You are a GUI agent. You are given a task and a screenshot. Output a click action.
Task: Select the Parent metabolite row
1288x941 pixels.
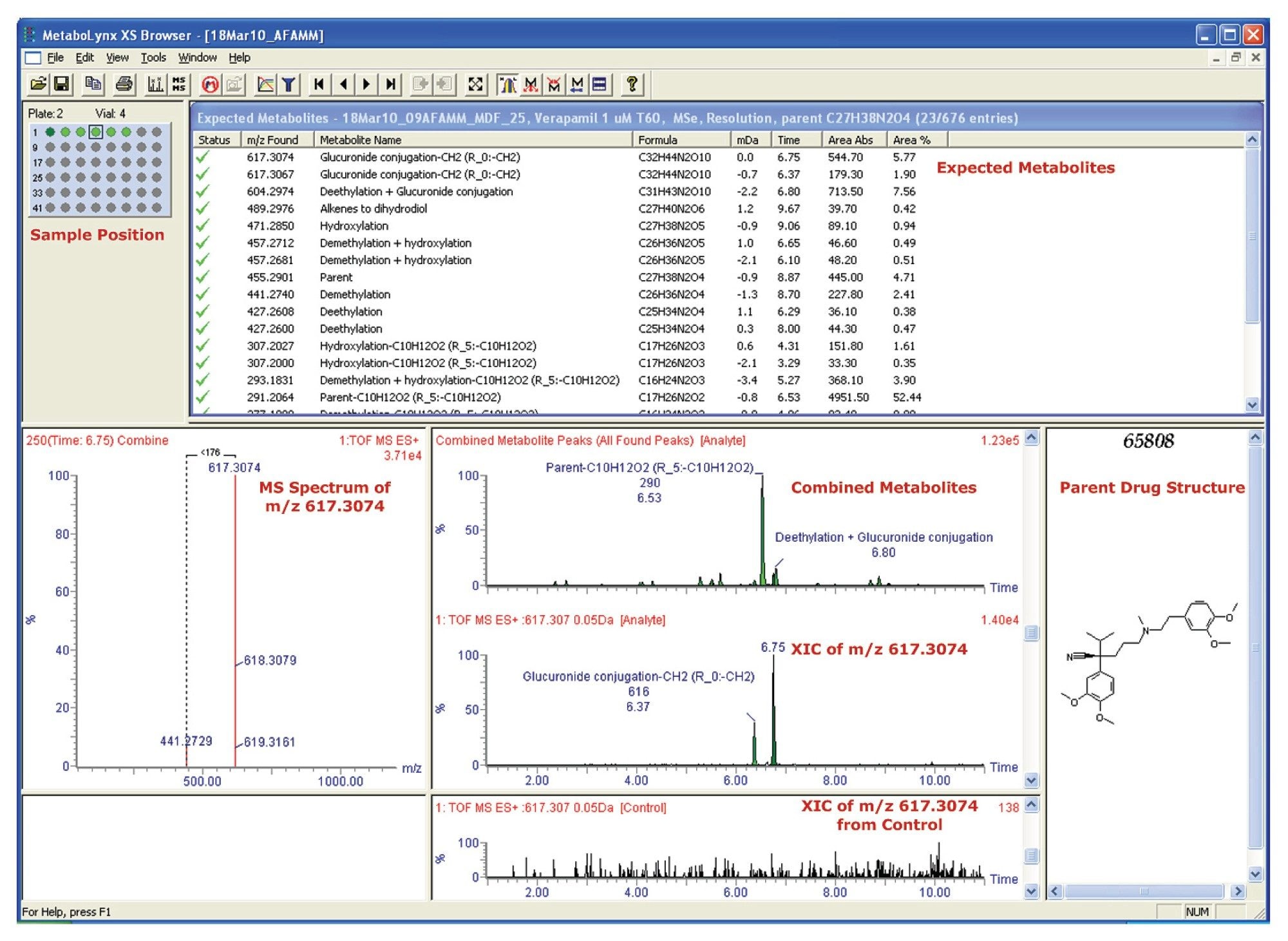[718, 278]
